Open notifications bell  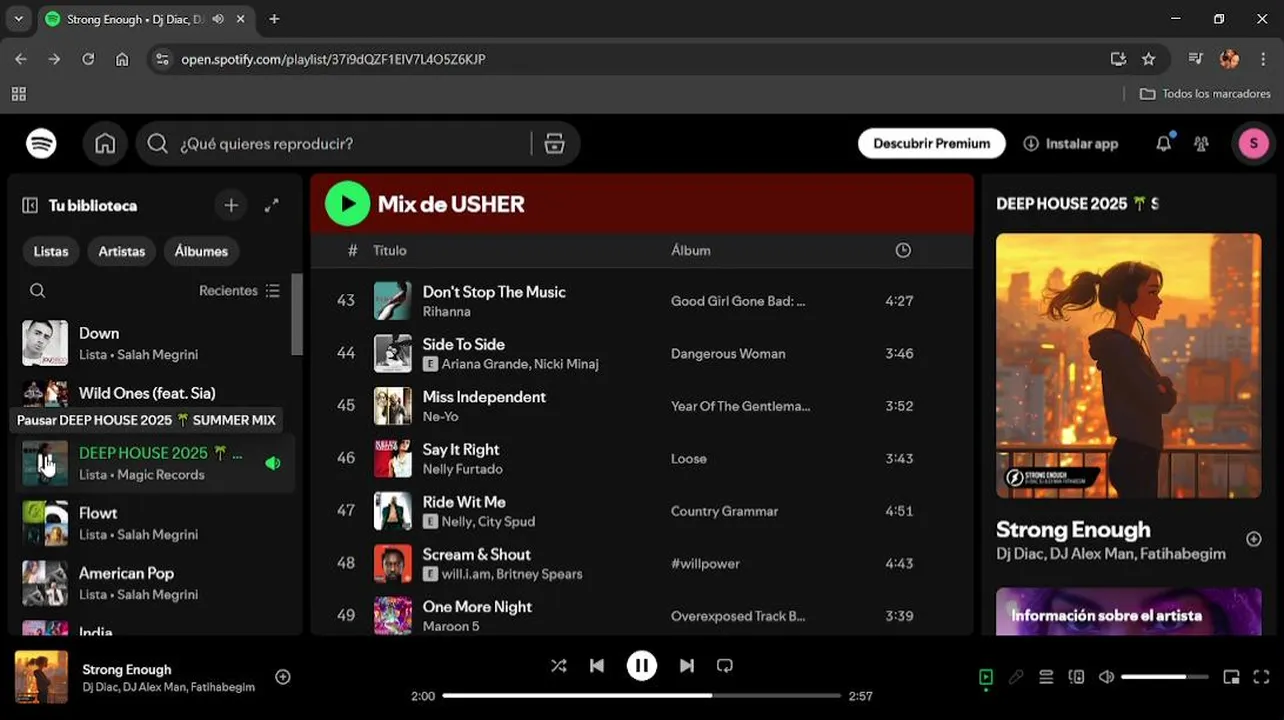1163,144
